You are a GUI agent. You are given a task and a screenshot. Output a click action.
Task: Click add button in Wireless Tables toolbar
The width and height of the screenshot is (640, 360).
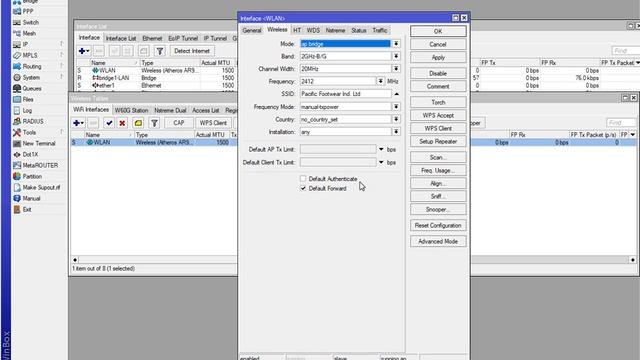[x=78, y=123]
